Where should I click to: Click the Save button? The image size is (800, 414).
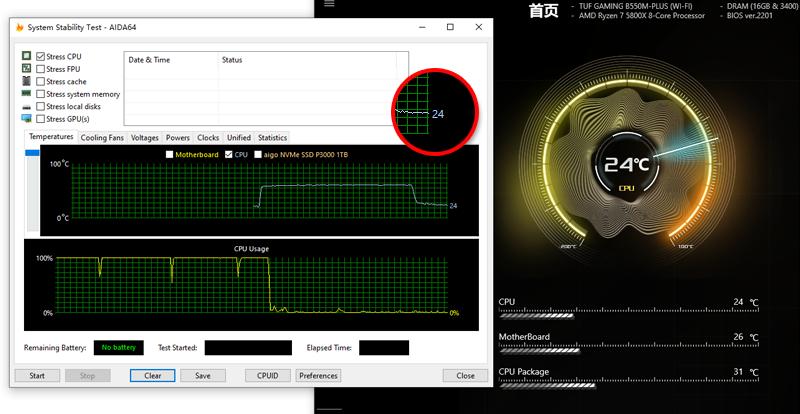click(x=203, y=376)
